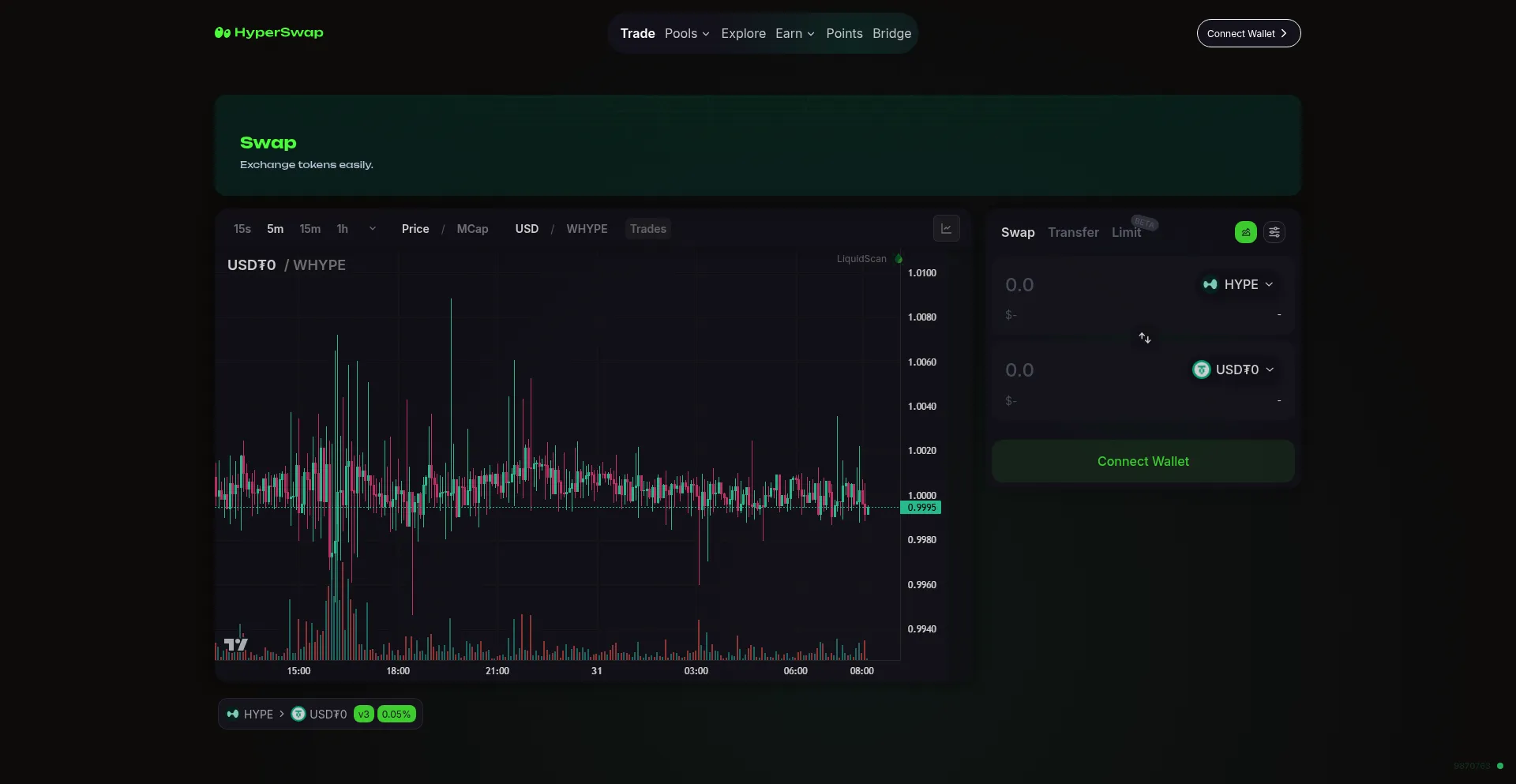
Task: Click the 1.0100 price axis label
Action: tap(921, 273)
